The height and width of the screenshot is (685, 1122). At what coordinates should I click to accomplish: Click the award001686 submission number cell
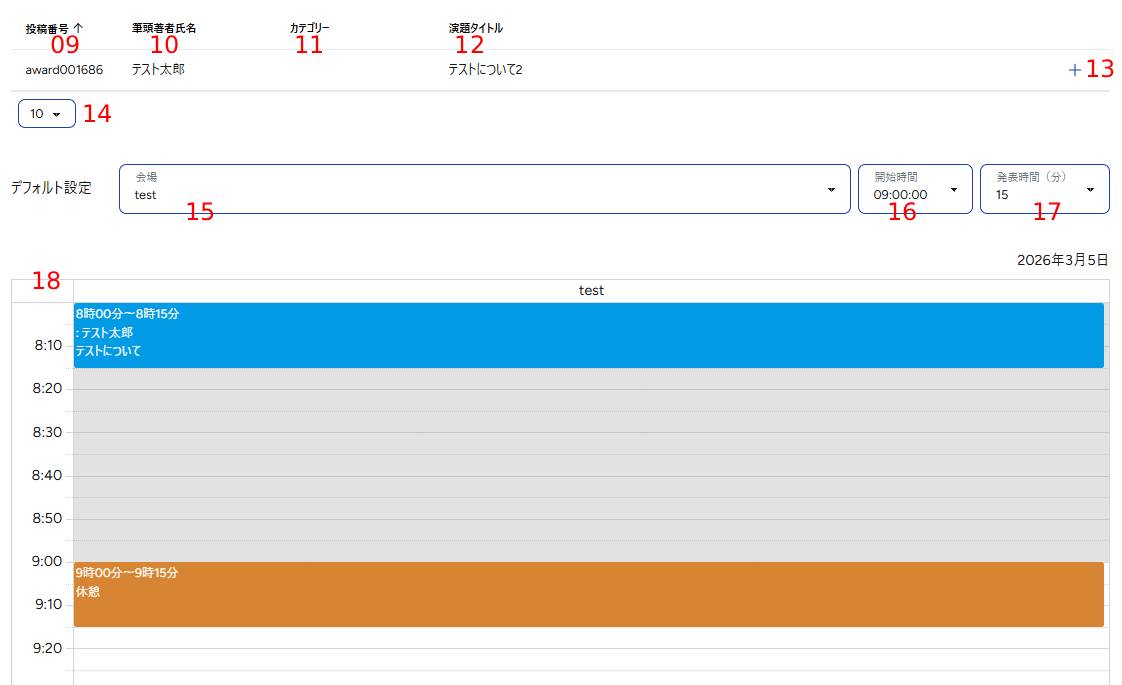point(64,70)
